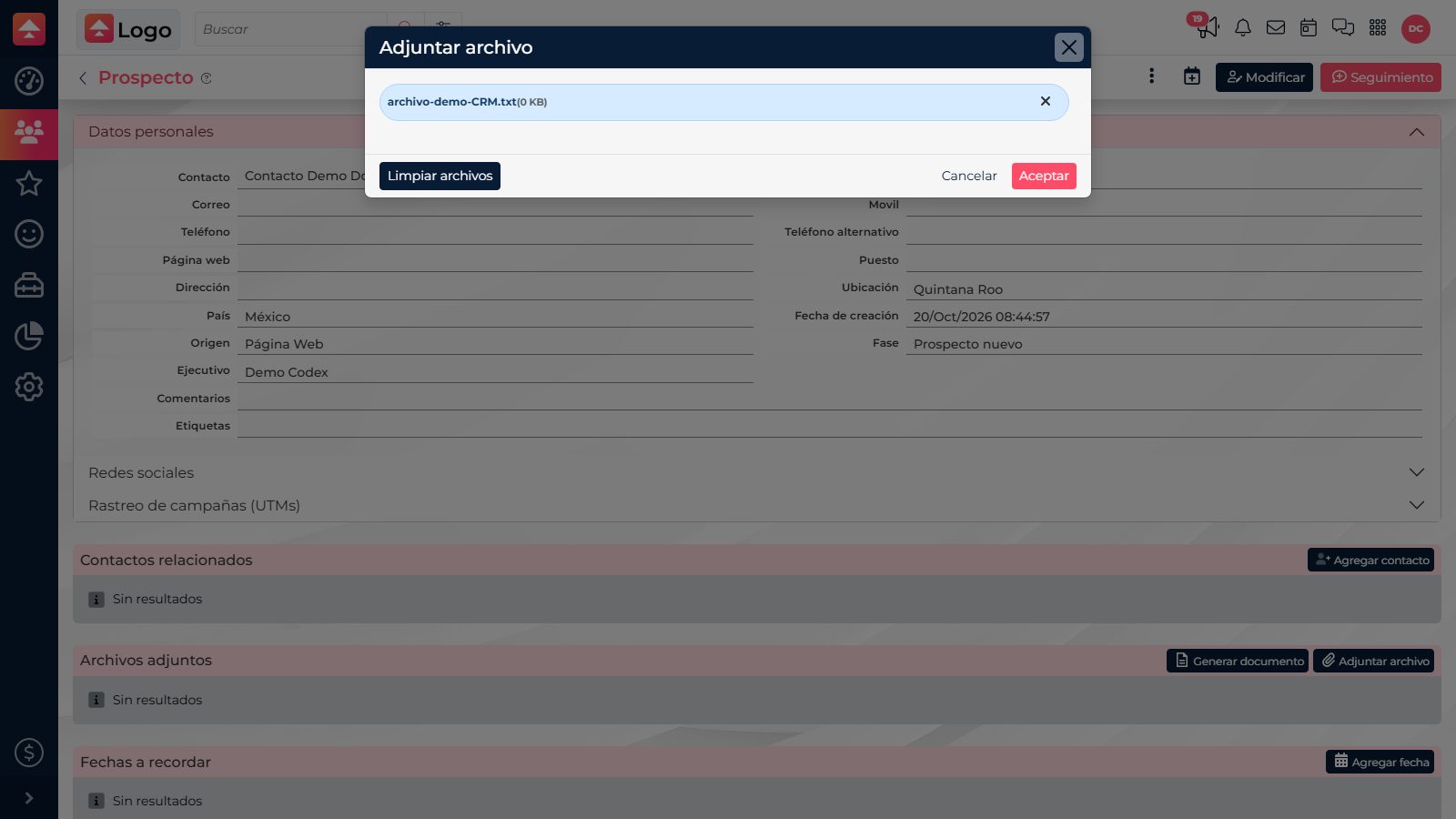This screenshot has width=1456, height=819.
Task: Click the help icon next to Prospecto
Action: click(x=207, y=78)
